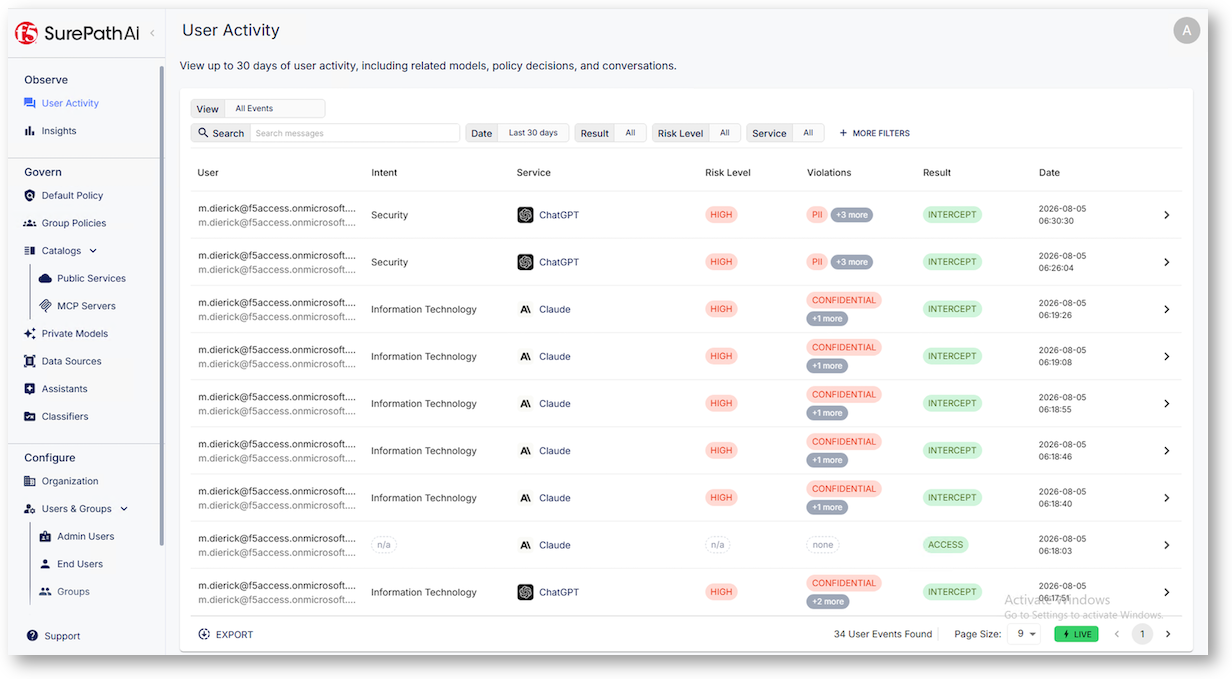Open the Insights bar chart icon
Viewport: 1232px width, 679px height.
click(x=30, y=131)
